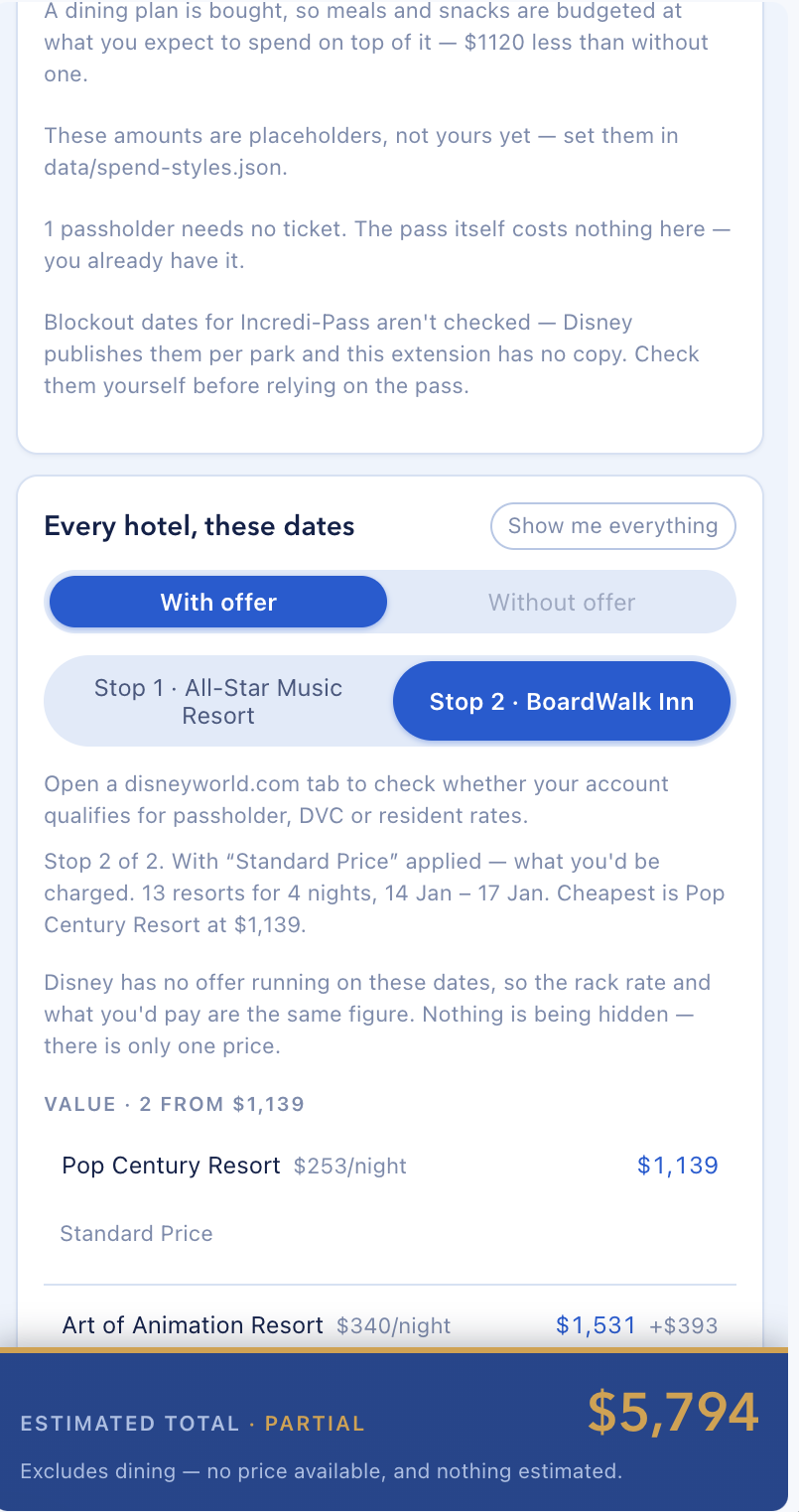799x1512 pixels.
Task: Click the Every hotel, these dates heading
Action: click(200, 525)
